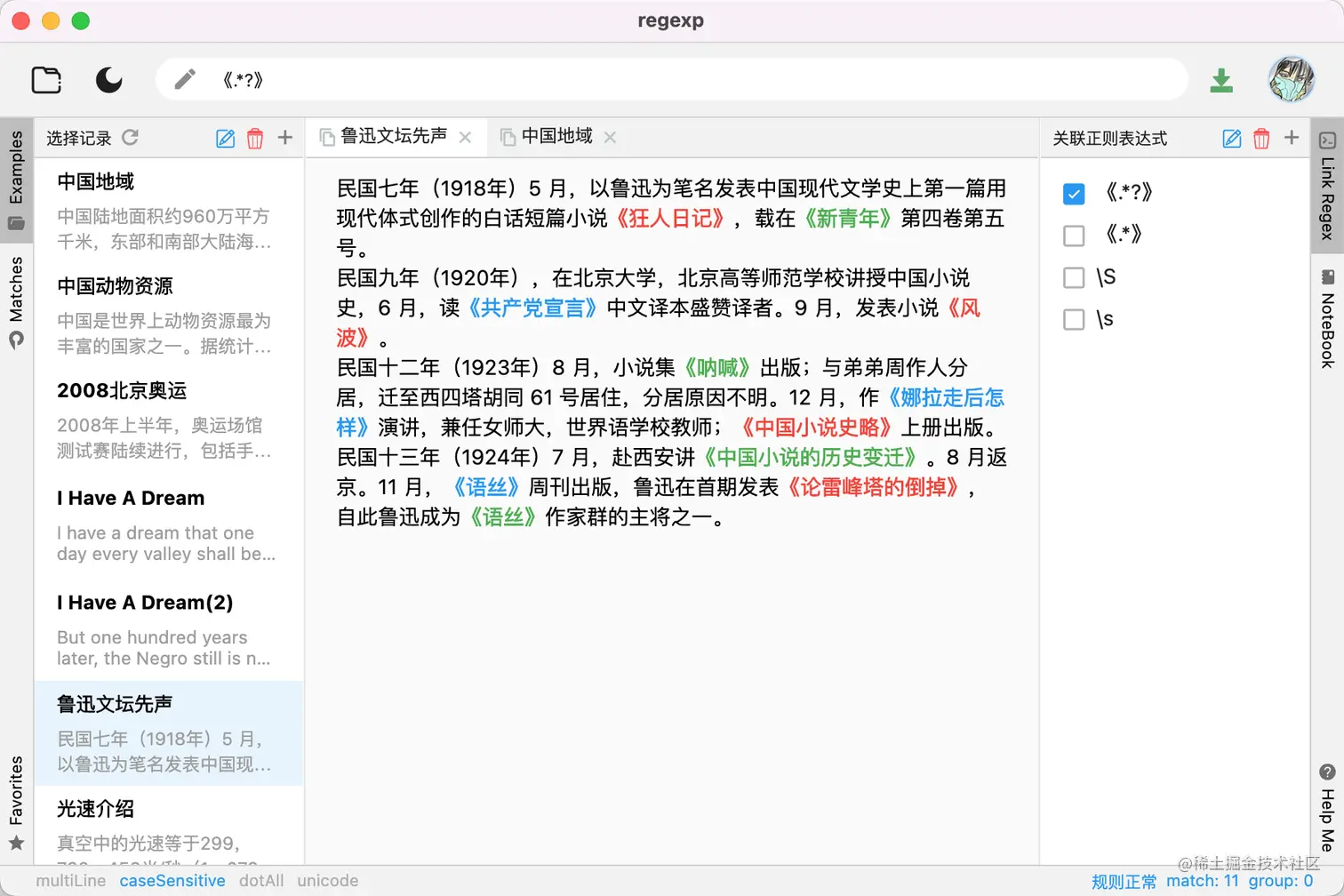Viewport: 1344px width, 896px height.
Task: Select the 2008北京奥运 record
Action: [x=169, y=420]
